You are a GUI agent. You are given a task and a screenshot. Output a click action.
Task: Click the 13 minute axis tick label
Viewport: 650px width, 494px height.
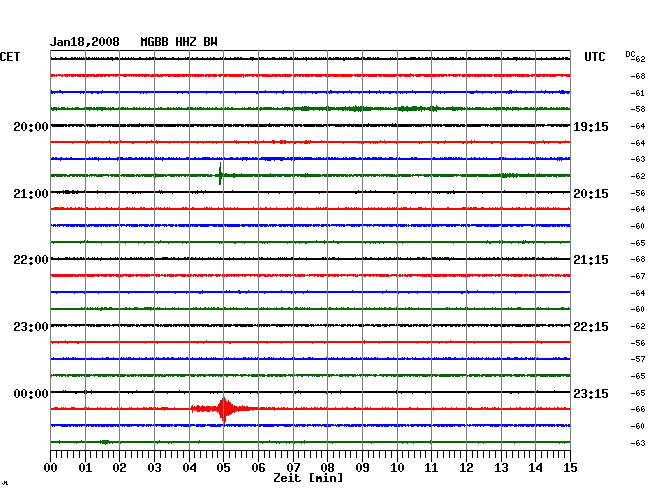click(501, 468)
